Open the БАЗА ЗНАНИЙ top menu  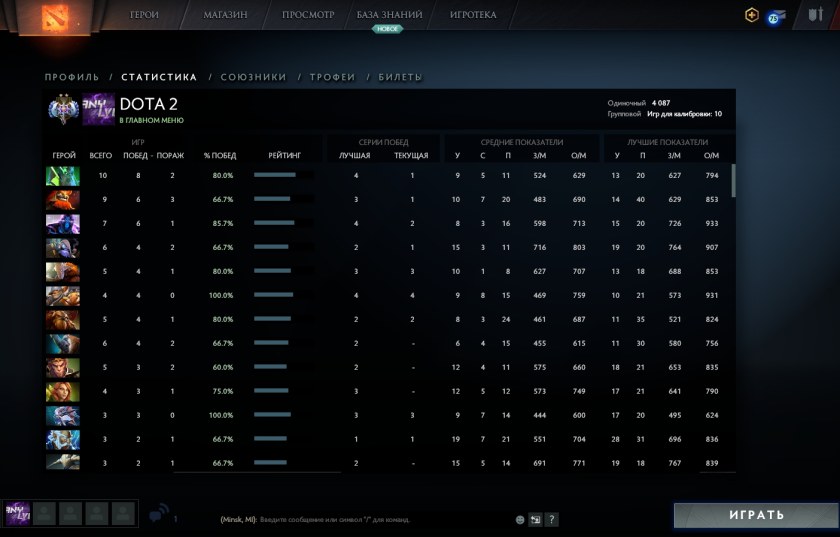point(389,15)
